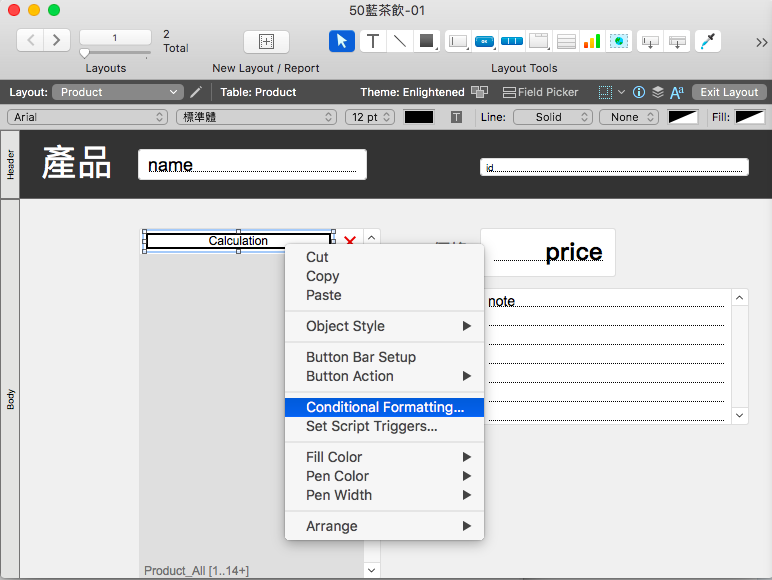772x580 pixels.
Task: Click the note field scroll down arrow
Action: [x=739, y=416]
